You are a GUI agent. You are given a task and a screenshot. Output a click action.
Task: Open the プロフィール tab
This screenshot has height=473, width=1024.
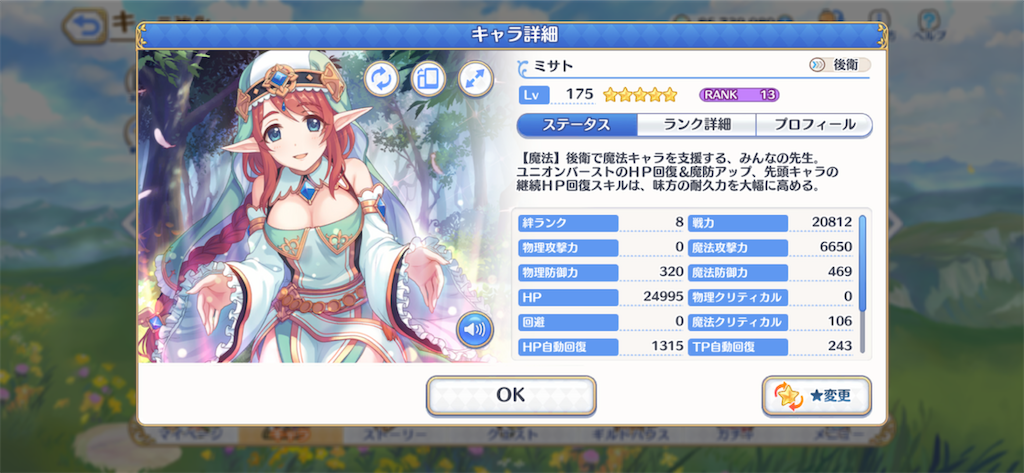(x=814, y=125)
